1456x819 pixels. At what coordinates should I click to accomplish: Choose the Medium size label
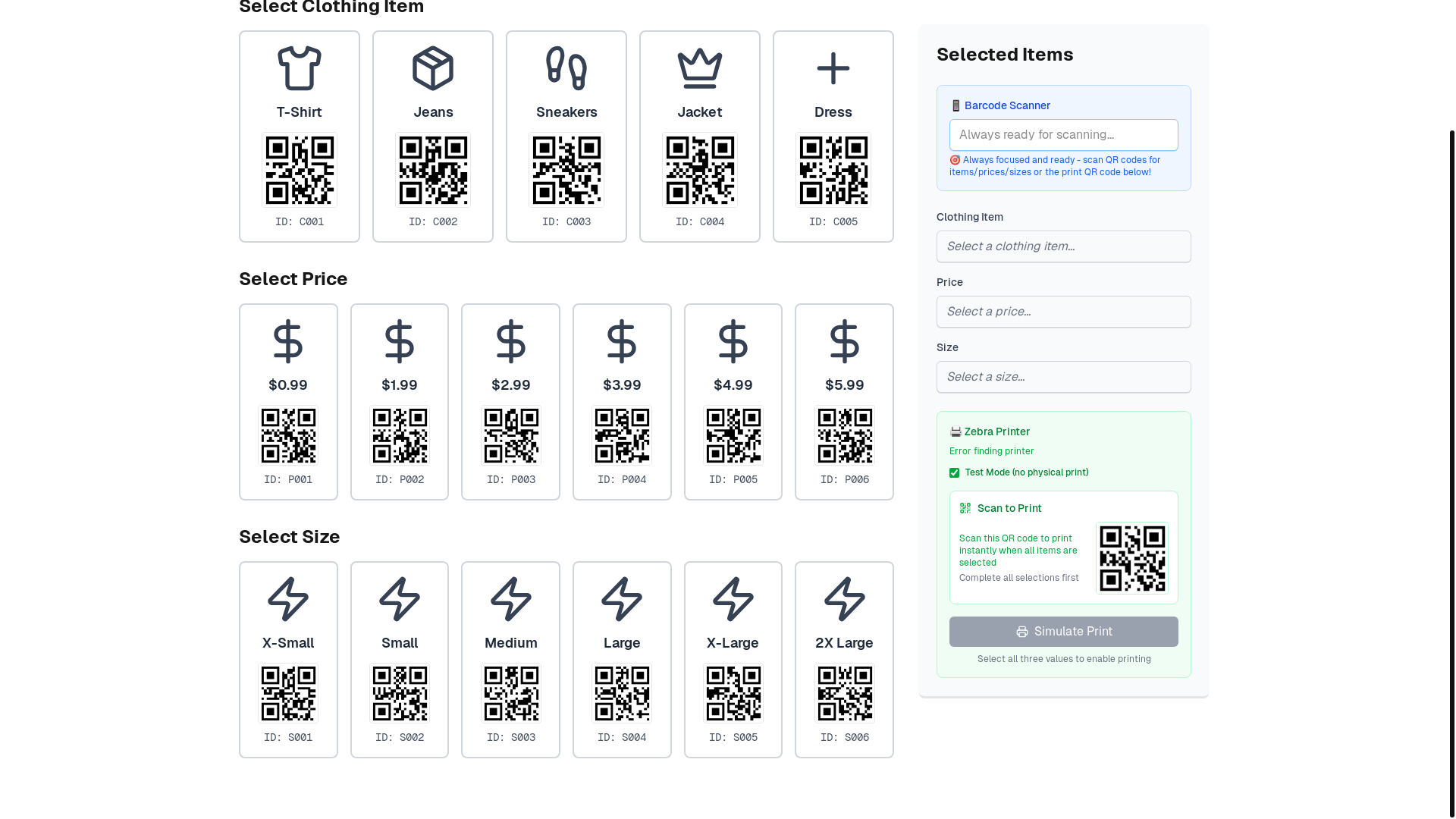click(511, 643)
